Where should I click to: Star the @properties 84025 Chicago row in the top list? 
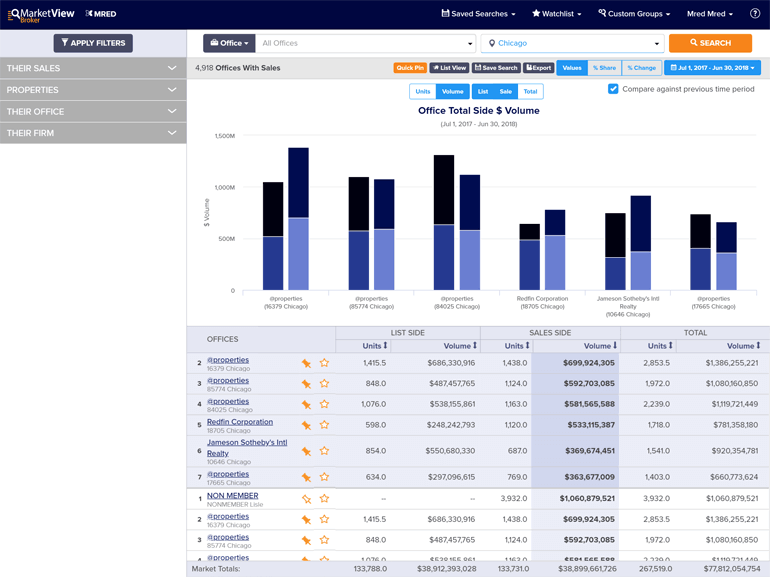(324, 404)
